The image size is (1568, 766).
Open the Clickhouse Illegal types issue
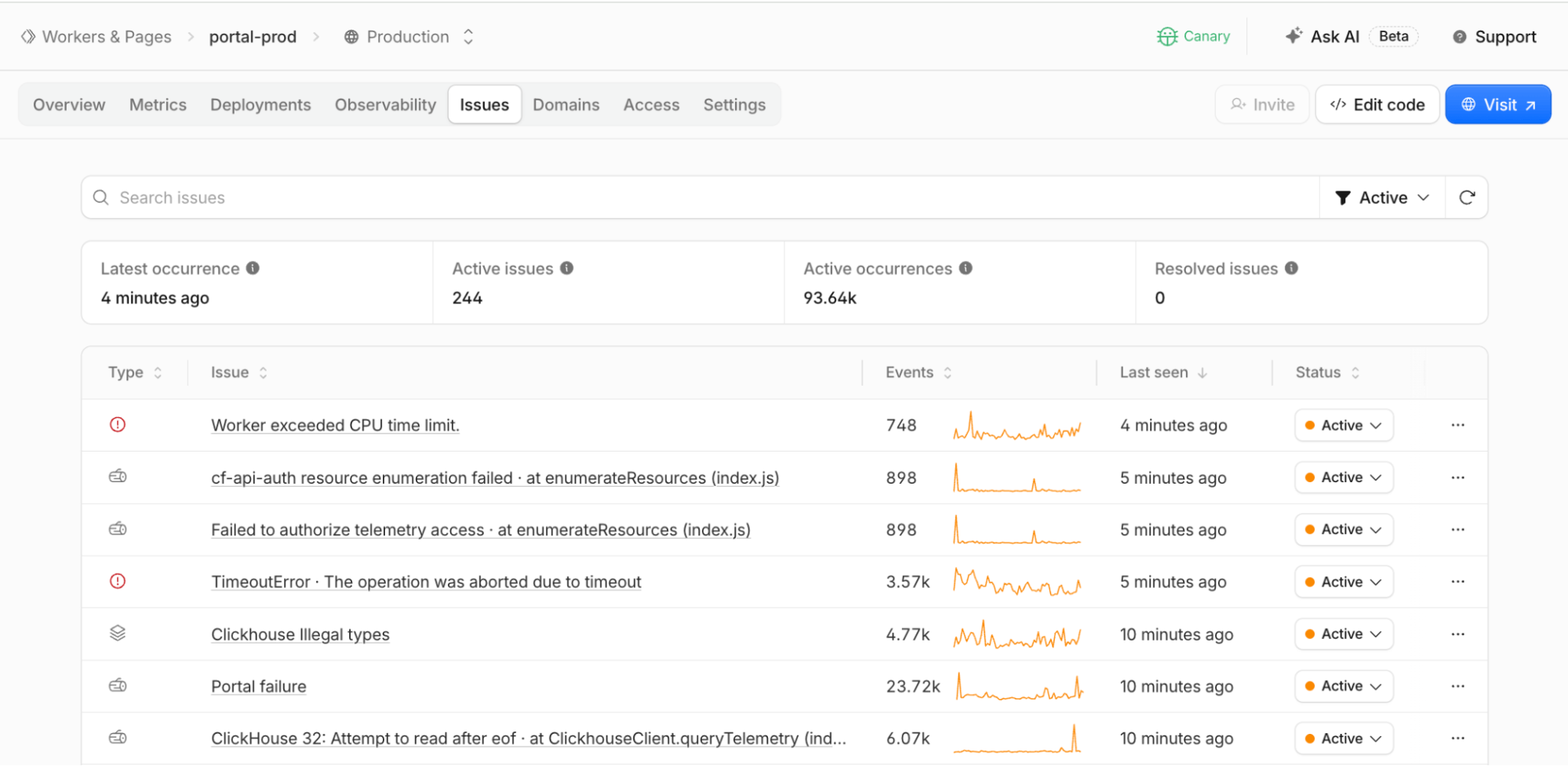coord(300,634)
